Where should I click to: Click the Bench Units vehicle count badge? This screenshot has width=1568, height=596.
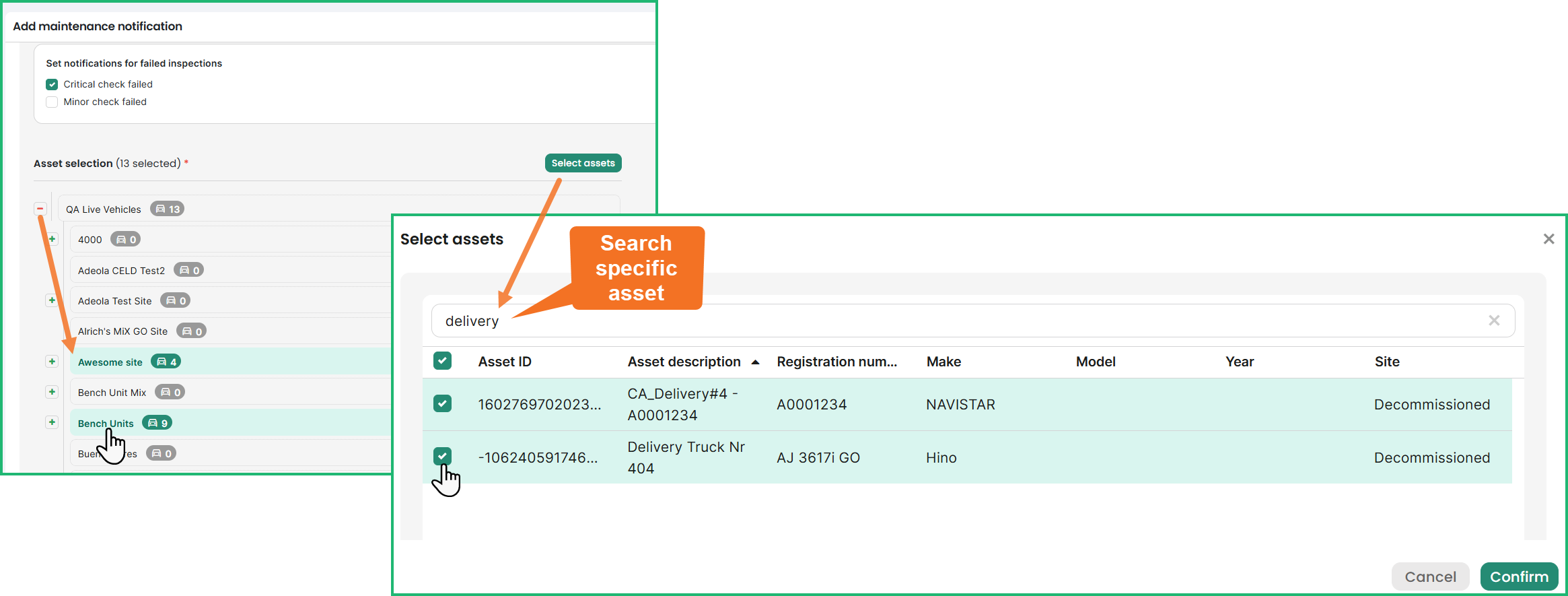coord(157,423)
